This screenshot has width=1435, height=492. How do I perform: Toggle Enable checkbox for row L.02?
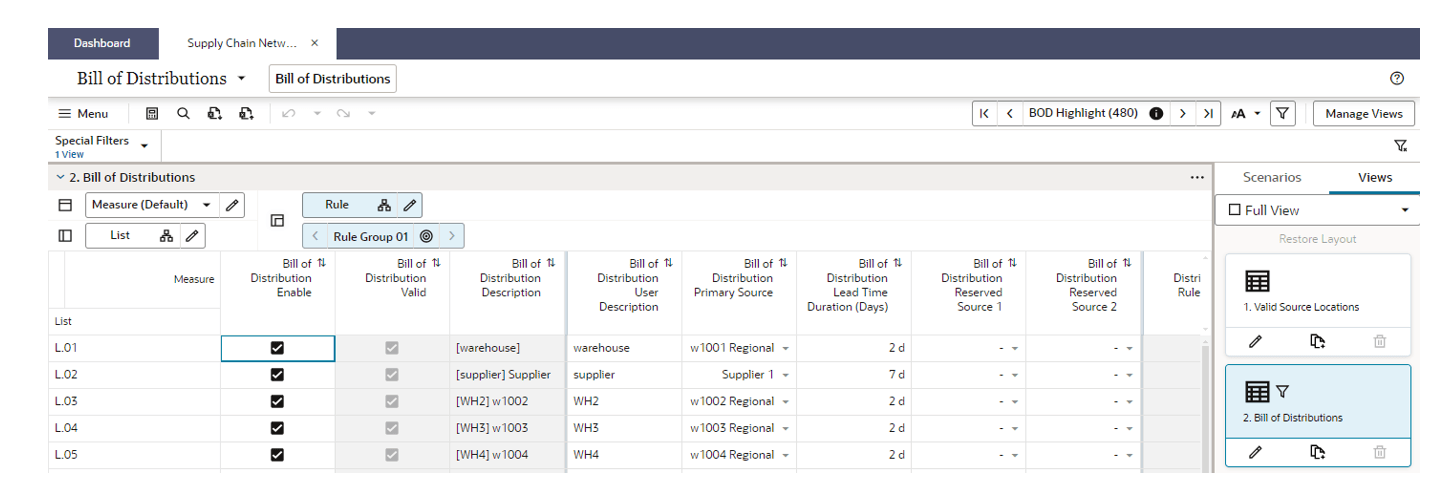[278, 375]
